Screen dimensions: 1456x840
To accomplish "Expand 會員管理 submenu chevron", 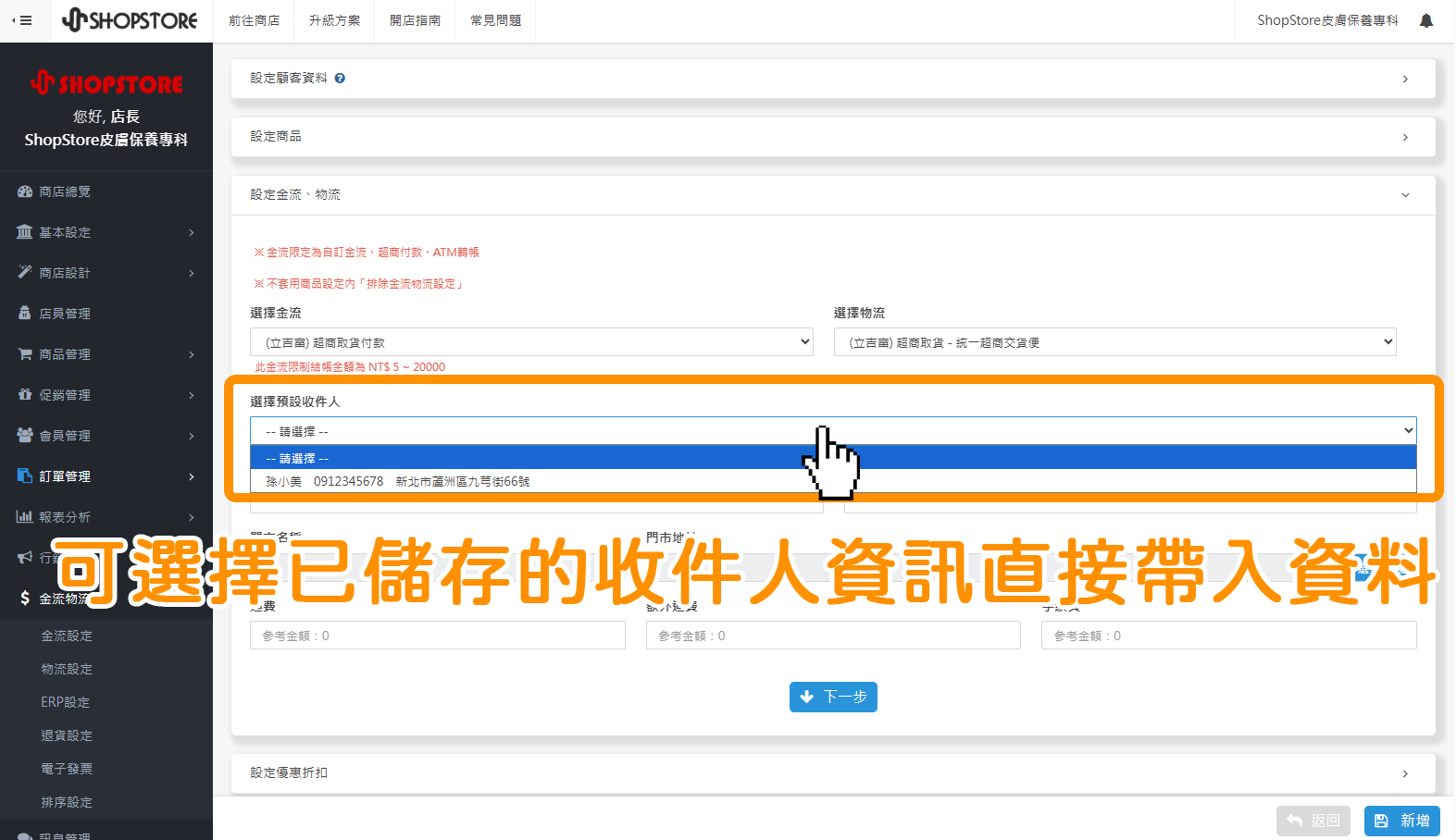I will click(192, 436).
